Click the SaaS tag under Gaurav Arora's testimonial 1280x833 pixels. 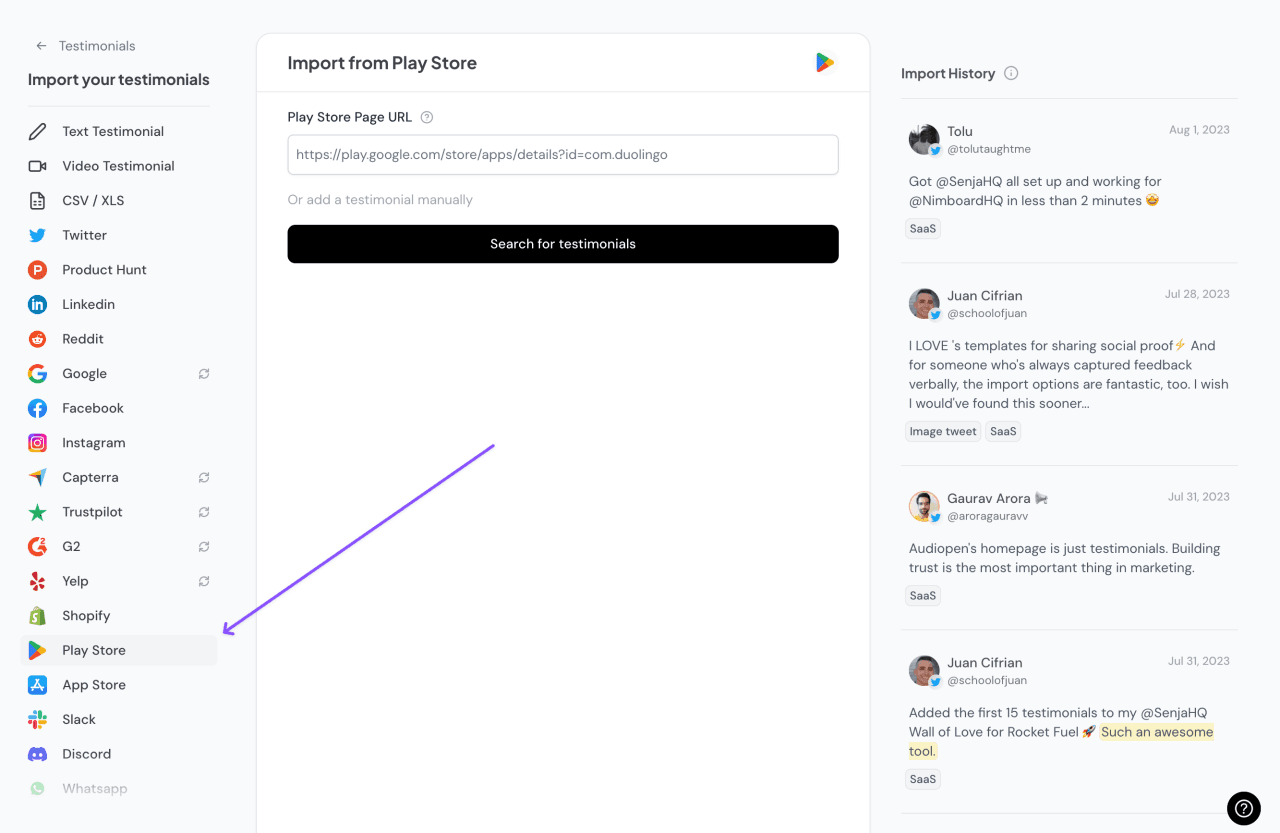pos(923,596)
